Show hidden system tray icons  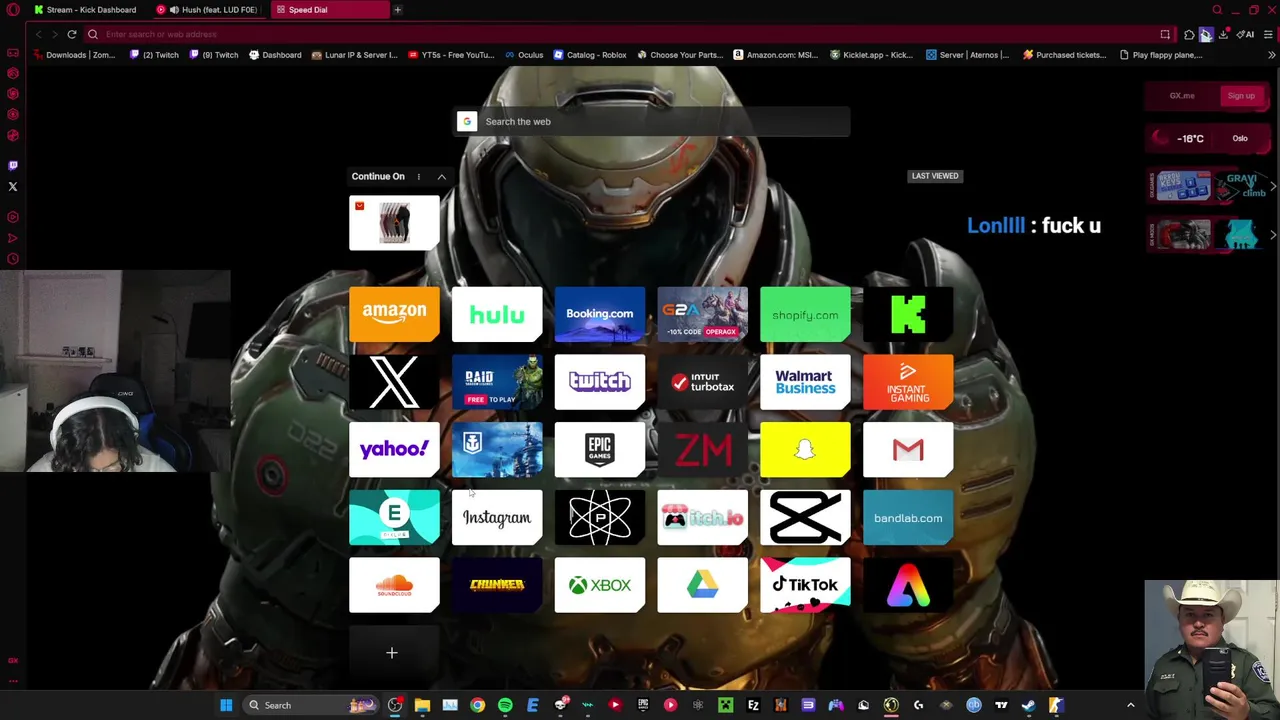tap(1131, 705)
